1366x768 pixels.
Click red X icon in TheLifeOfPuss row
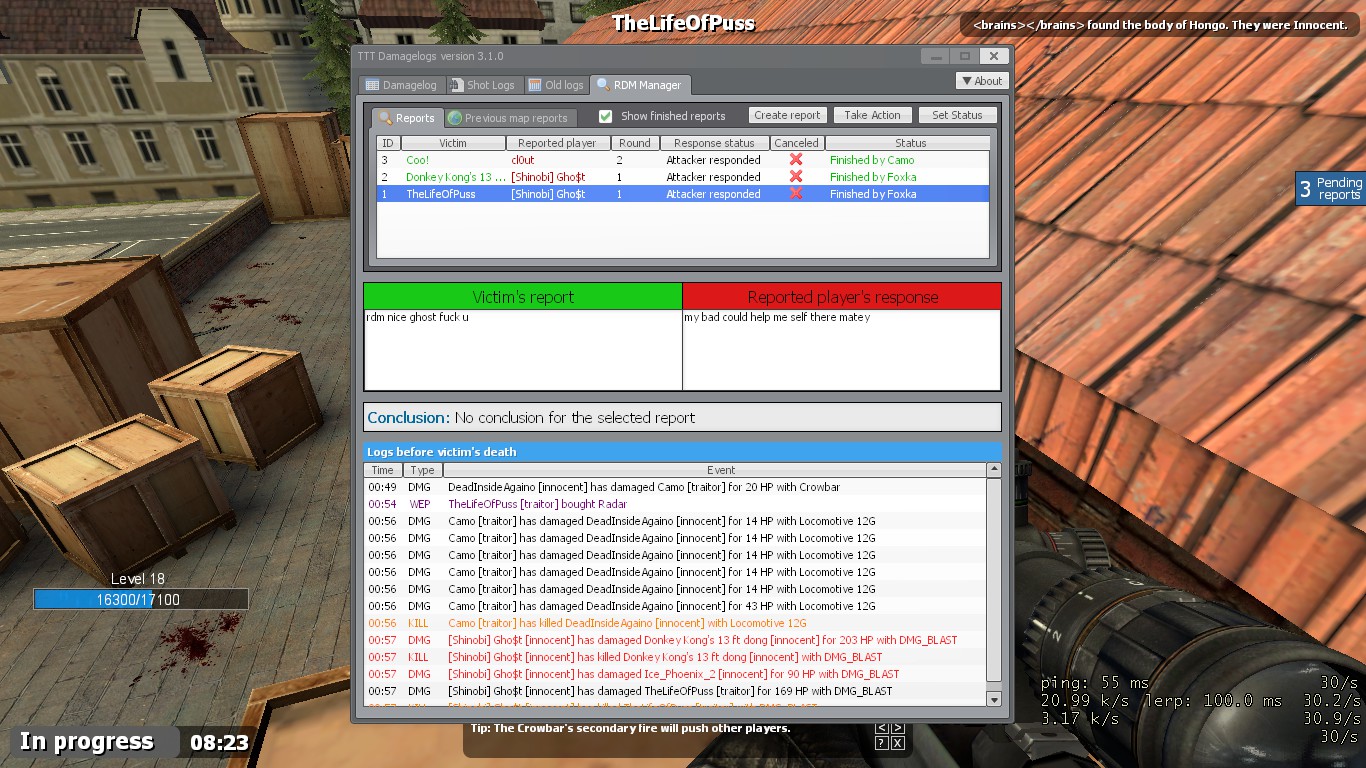pyautogui.click(x=796, y=194)
